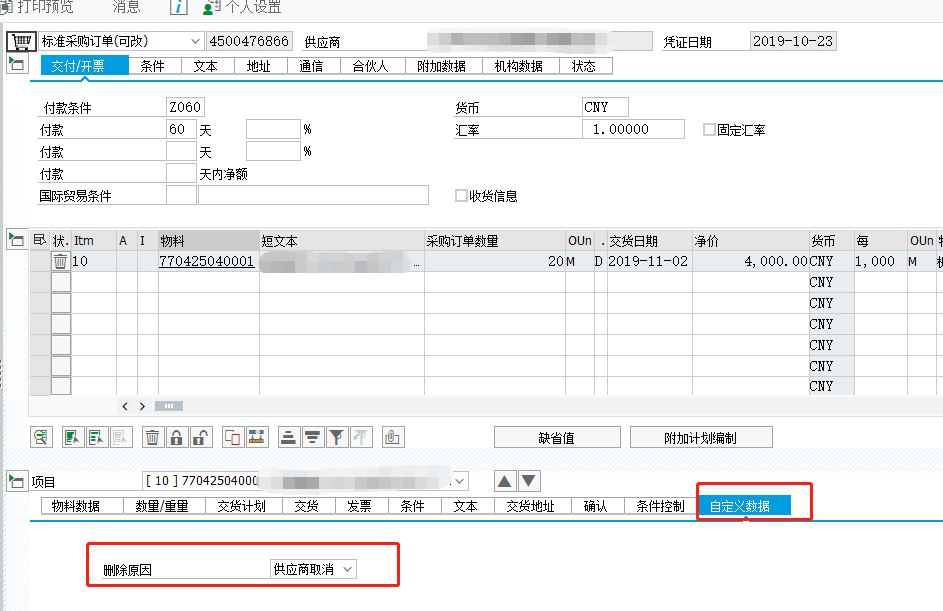Click the 缺省值 default values button

click(557, 437)
